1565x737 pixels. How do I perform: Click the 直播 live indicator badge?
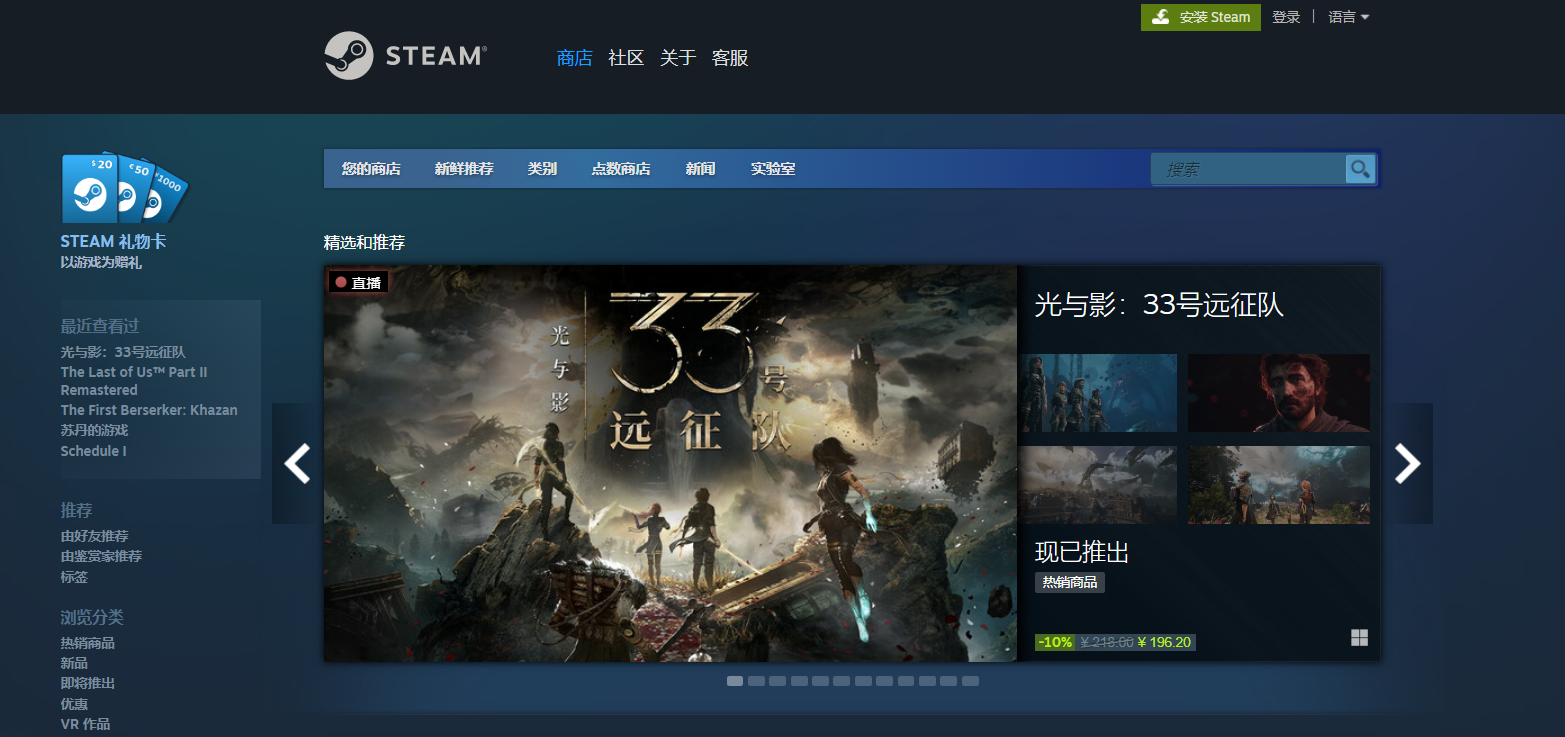(358, 283)
